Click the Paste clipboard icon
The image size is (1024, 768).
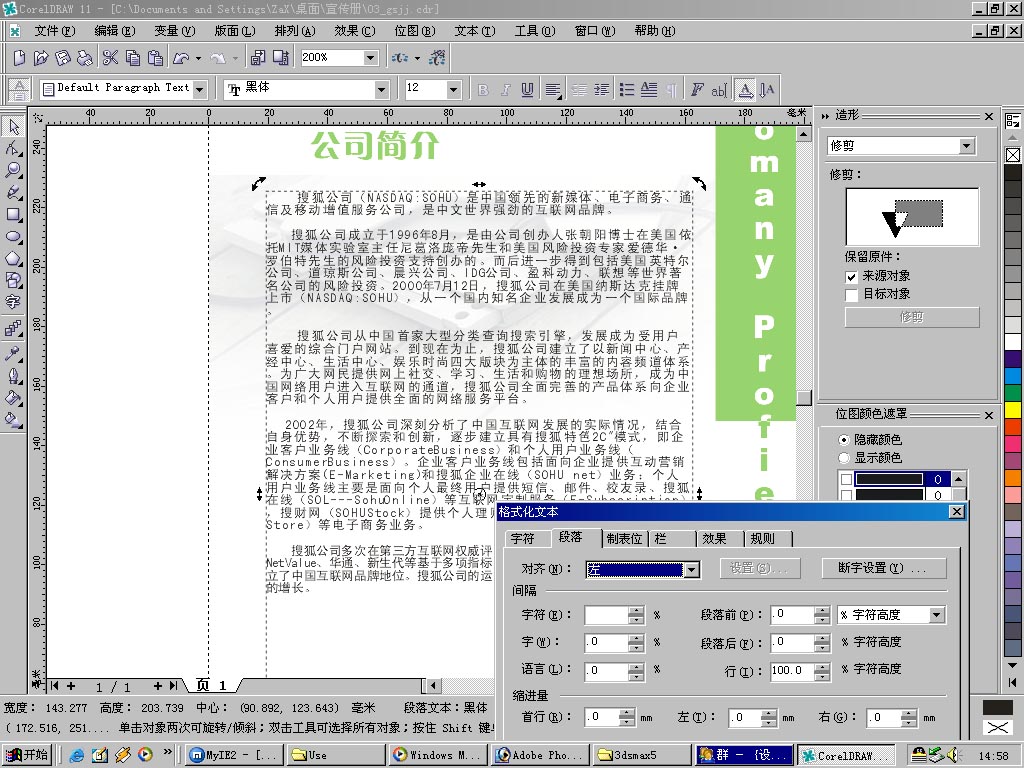click(155, 58)
